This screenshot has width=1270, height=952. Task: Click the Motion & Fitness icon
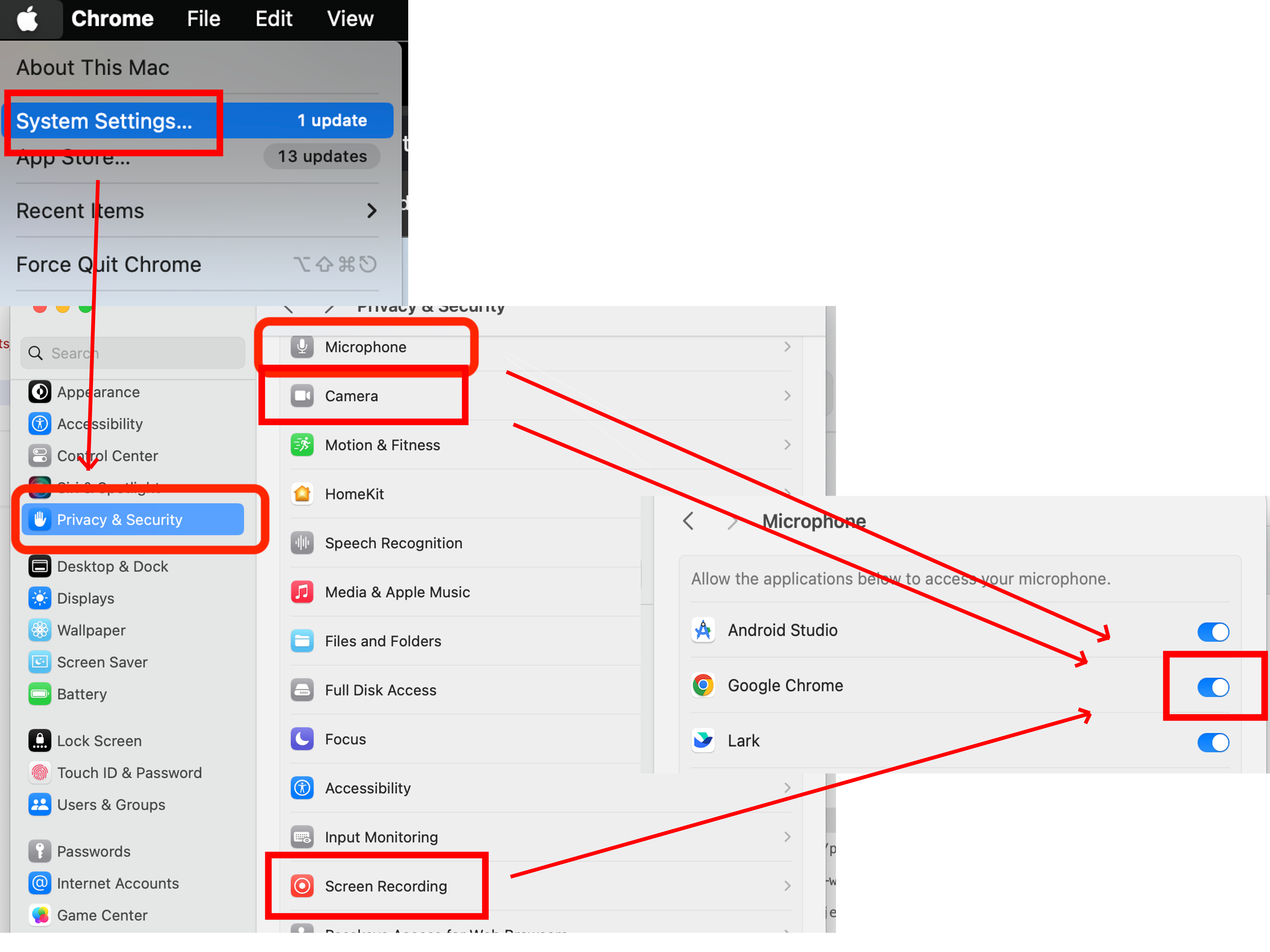point(302,445)
